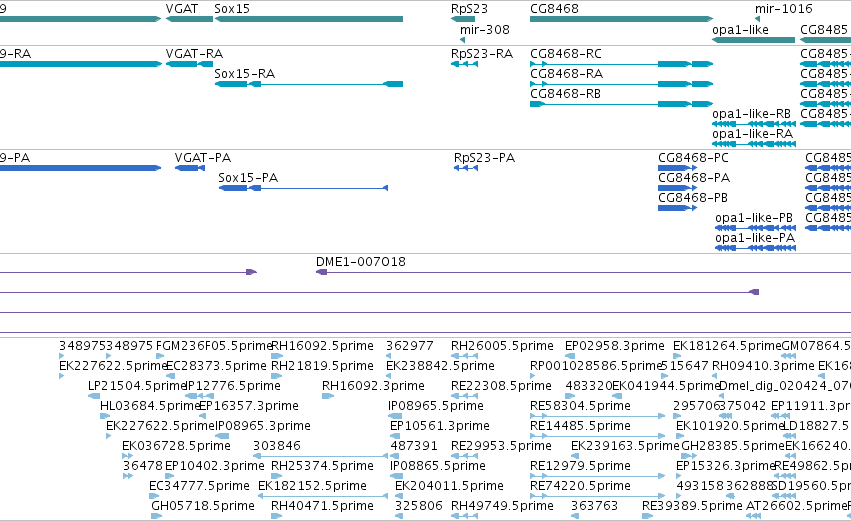Screen dimensions: 851x521
Task: Open the RE22308.5prime EST
Action: point(464,396)
